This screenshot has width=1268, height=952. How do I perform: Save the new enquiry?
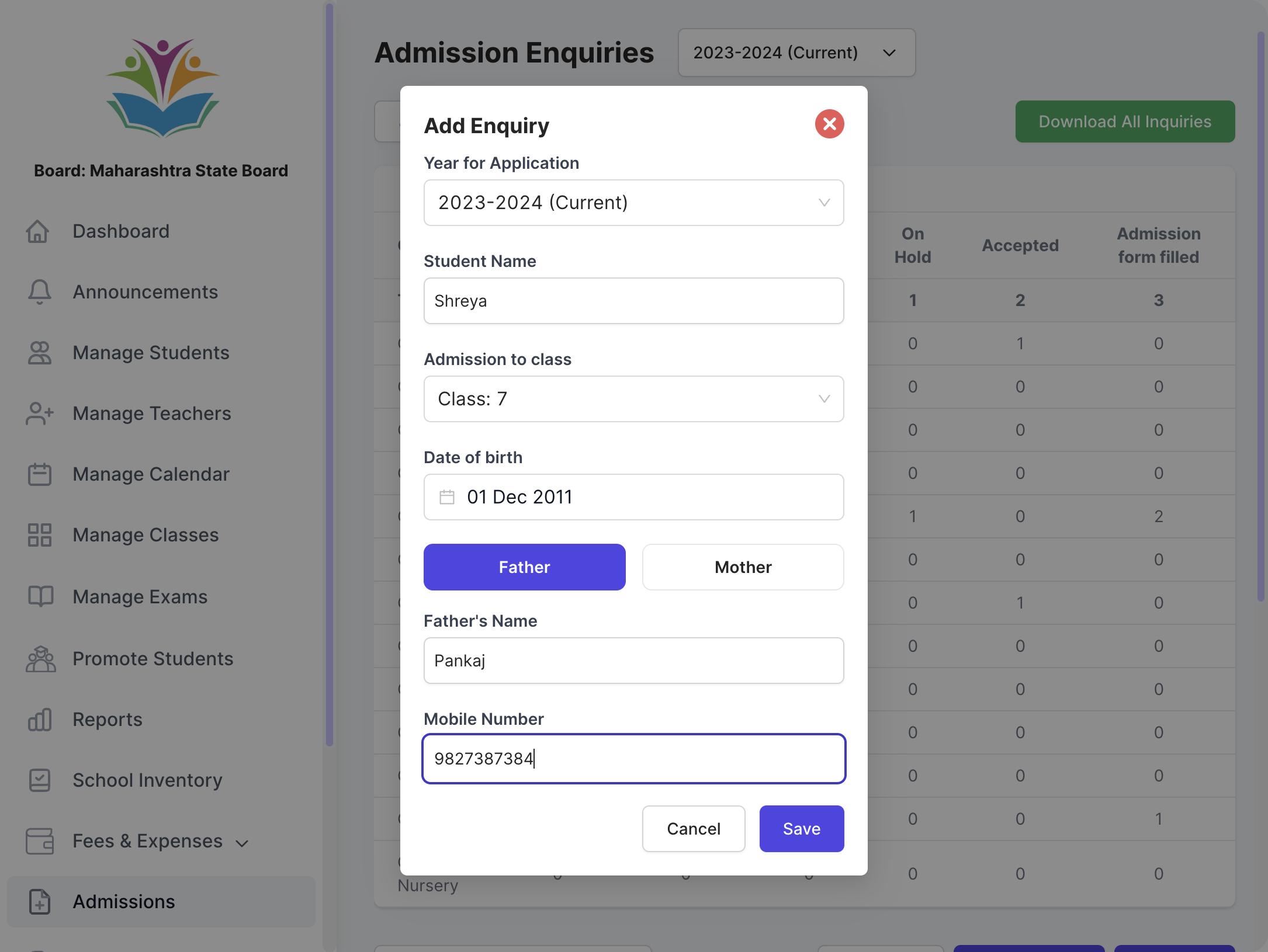[802, 829]
